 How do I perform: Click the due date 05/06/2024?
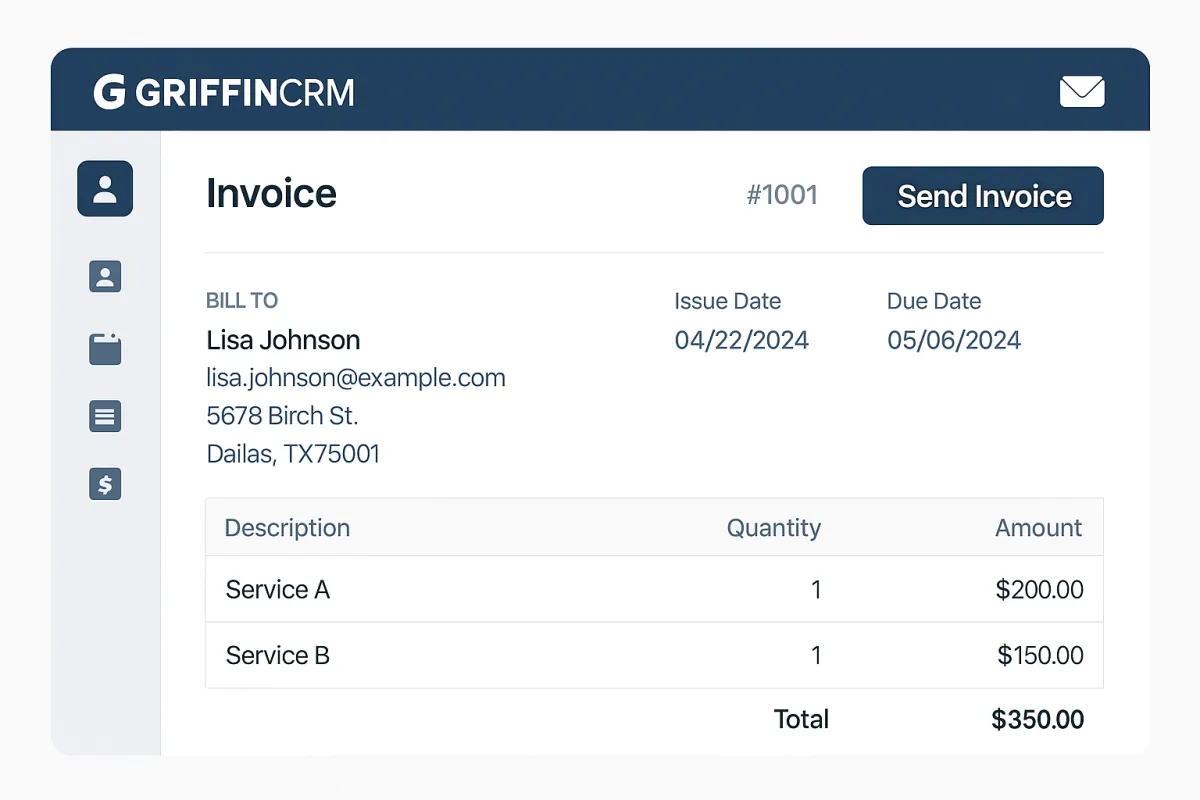tap(954, 340)
